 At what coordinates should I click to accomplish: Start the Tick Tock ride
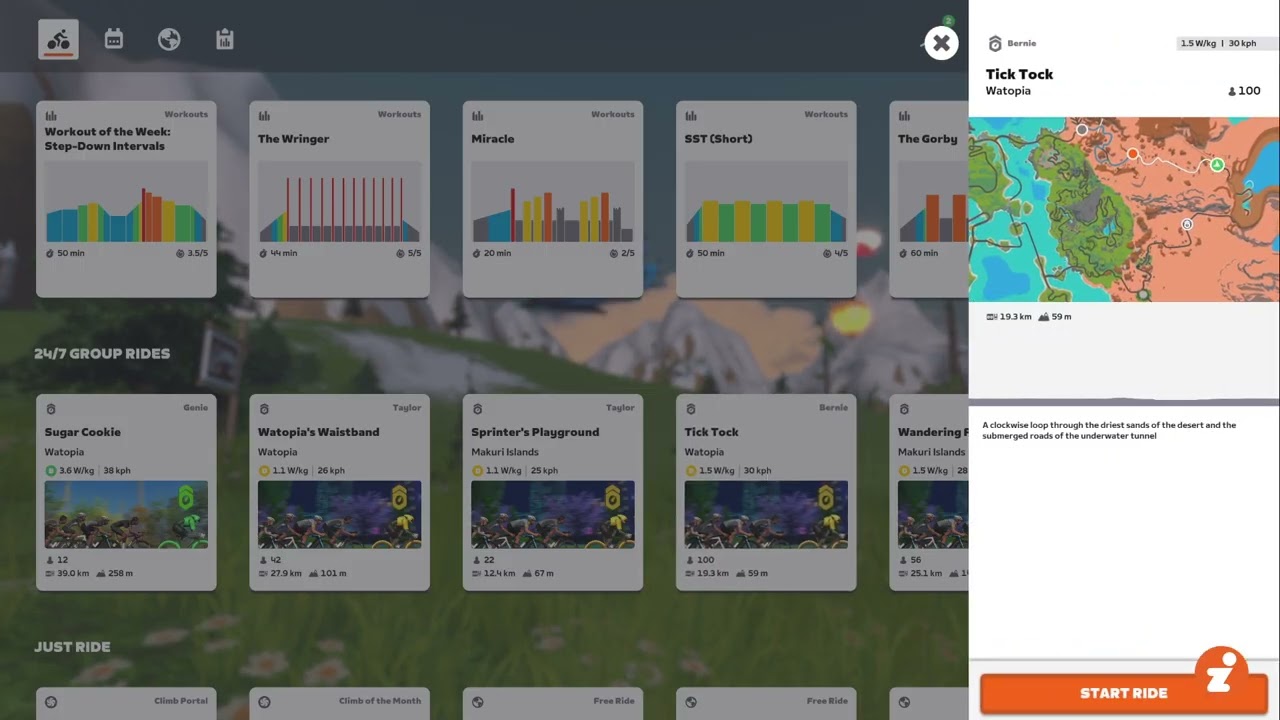click(1124, 693)
